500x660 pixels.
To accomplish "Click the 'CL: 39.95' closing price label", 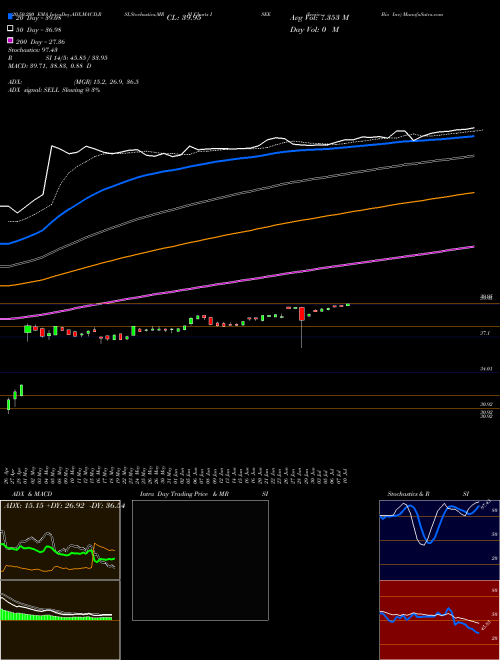I will [x=184, y=18].
